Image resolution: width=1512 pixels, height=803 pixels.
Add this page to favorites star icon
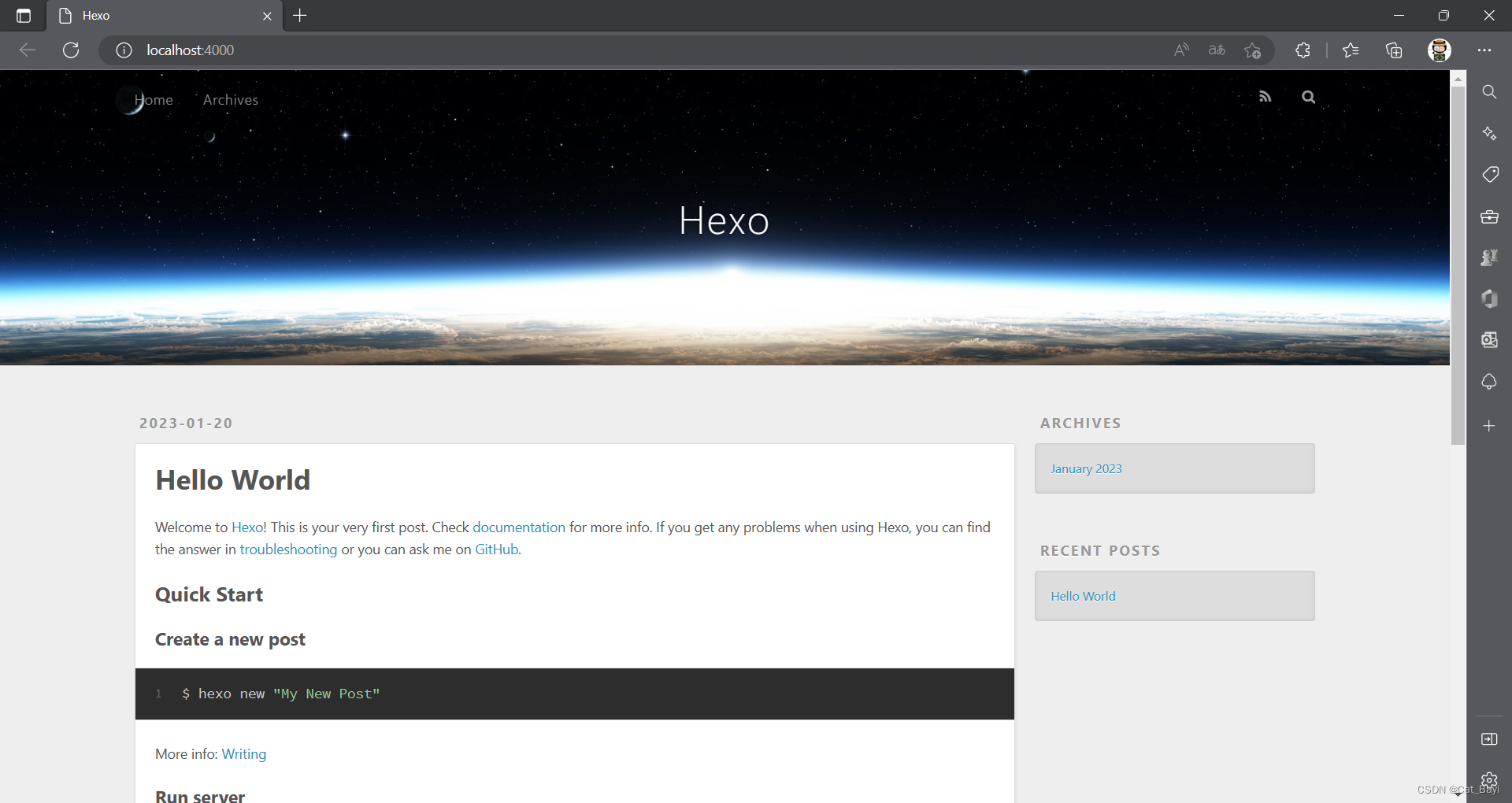(1252, 50)
